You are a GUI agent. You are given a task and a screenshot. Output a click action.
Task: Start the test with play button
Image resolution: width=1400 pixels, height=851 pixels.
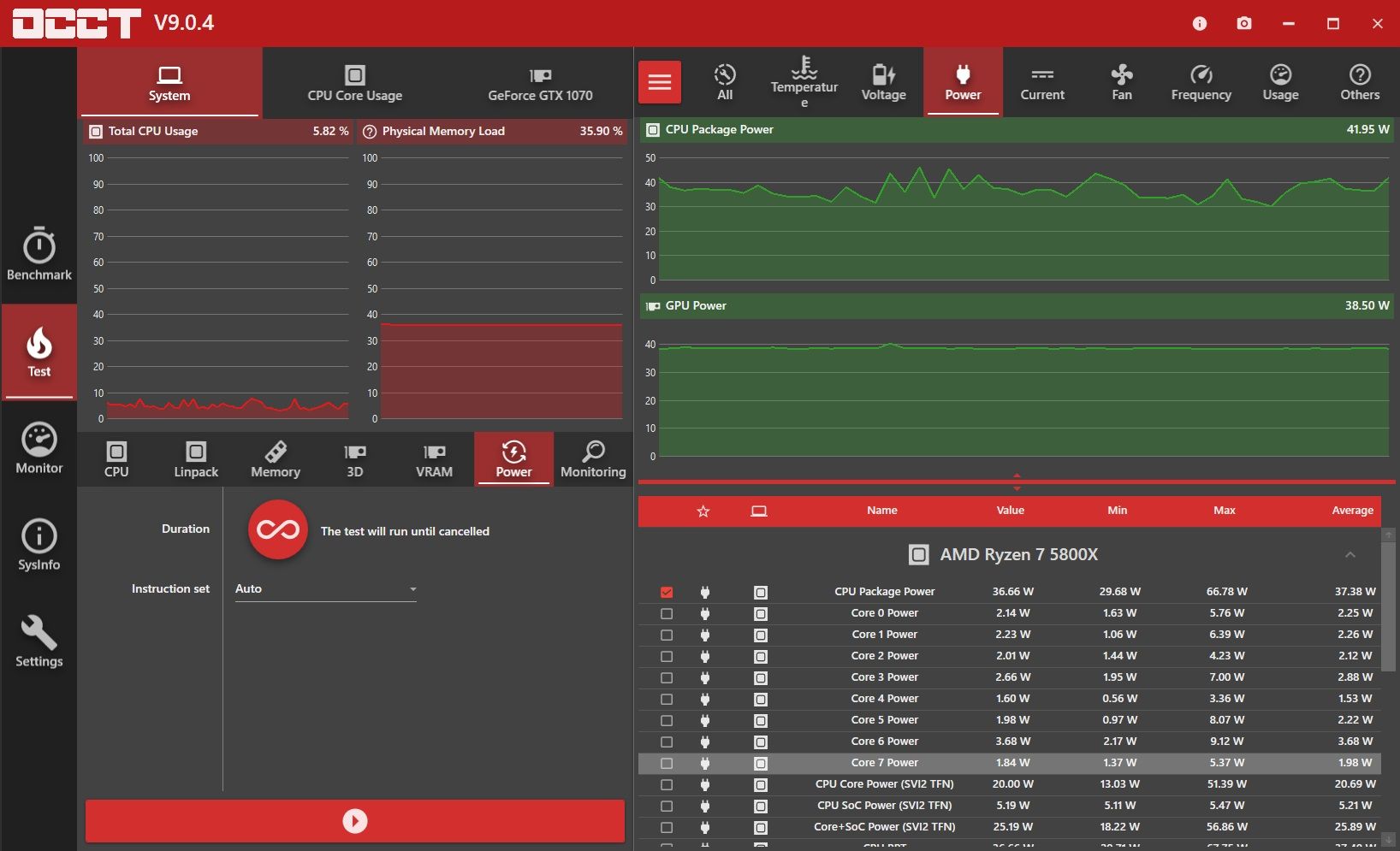click(355, 821)
